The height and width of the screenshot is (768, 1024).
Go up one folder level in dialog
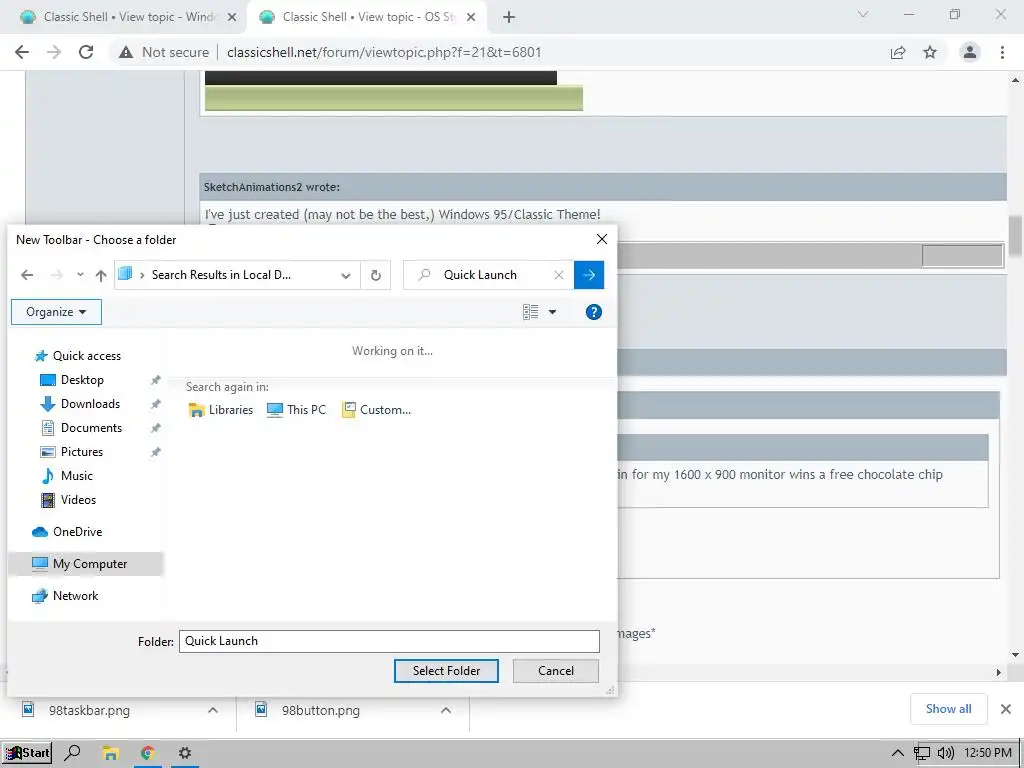101,275
